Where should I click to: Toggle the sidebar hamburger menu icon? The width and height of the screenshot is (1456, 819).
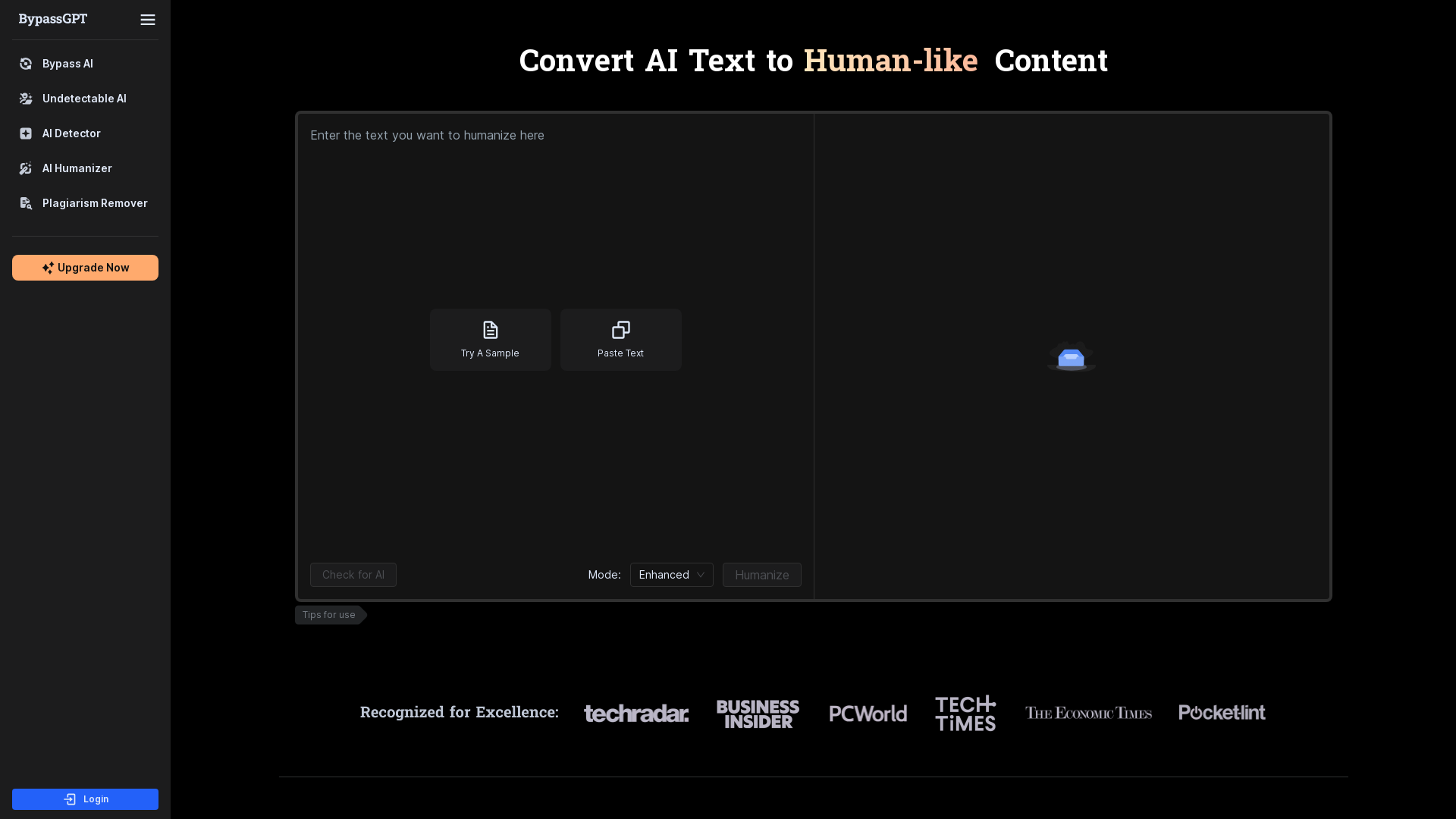coord(148,20)
